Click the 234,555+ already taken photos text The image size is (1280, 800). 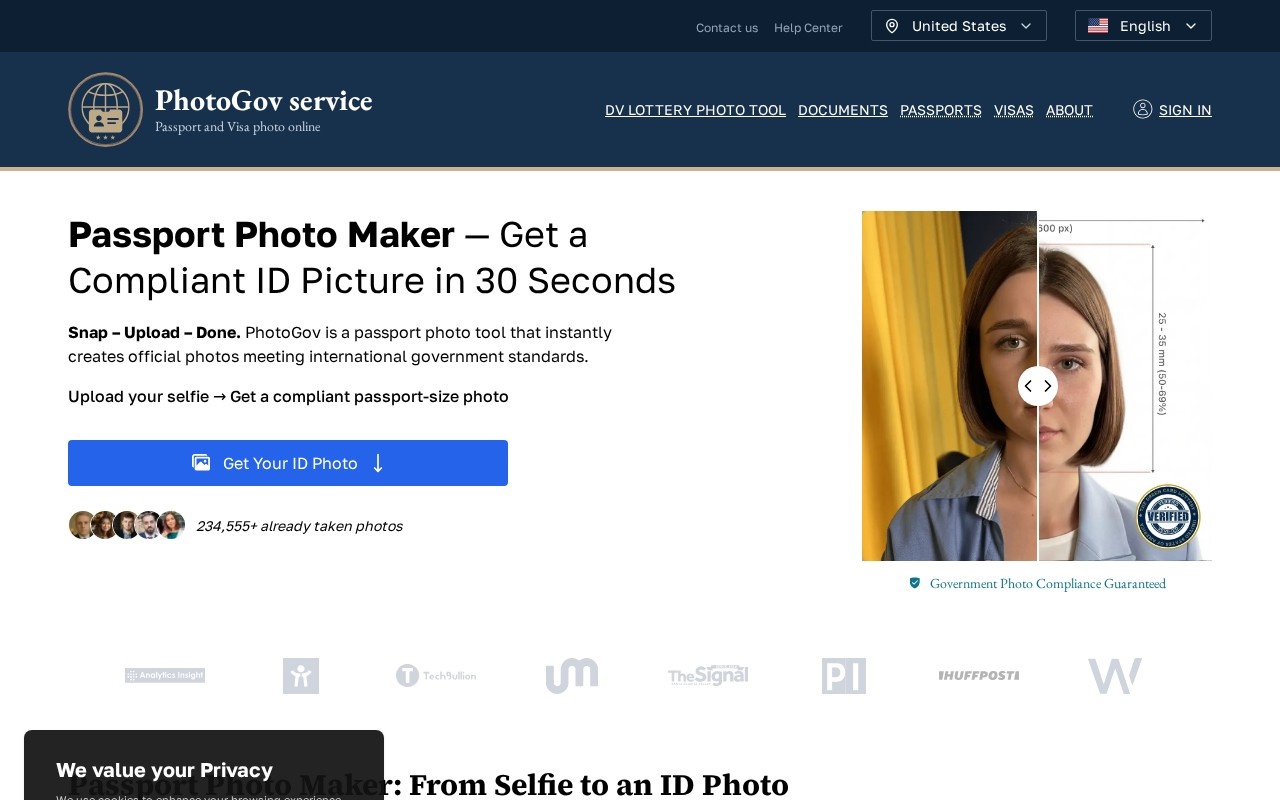[x=299, y=526]
